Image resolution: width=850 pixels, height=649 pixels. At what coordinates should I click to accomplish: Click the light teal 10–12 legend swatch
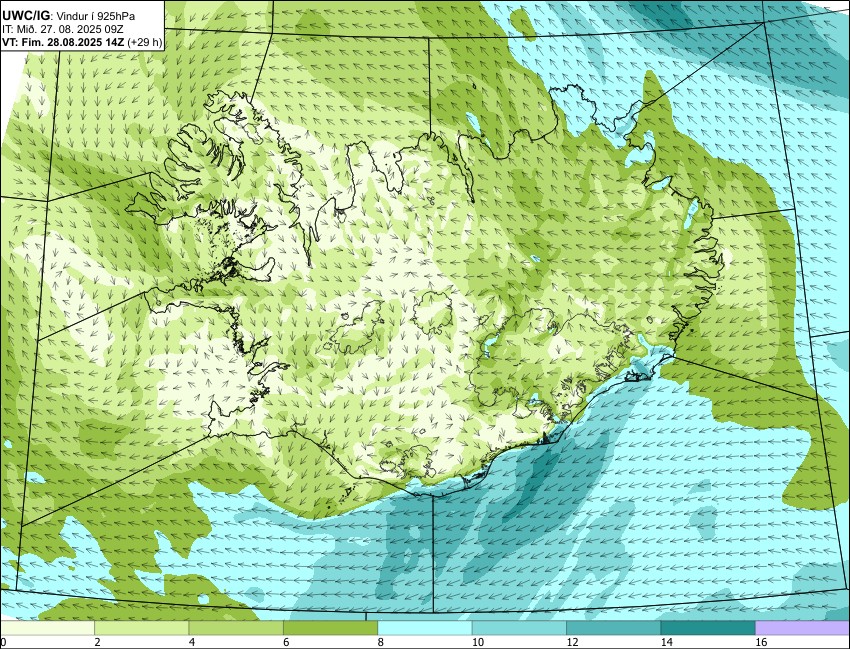click(519, 628)
